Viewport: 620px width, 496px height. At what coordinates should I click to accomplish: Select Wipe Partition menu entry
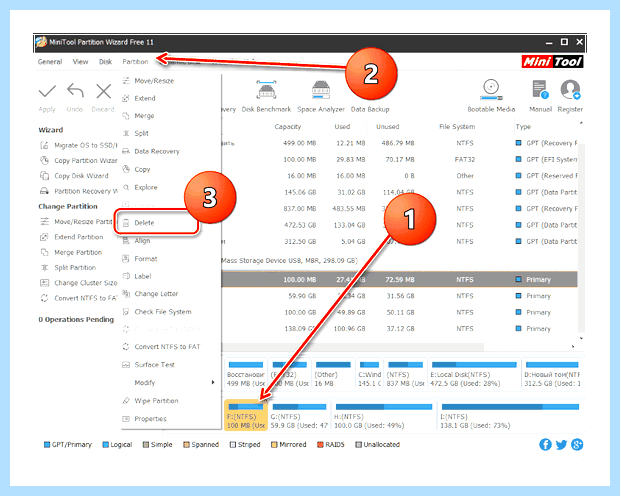tap(170, 401)
